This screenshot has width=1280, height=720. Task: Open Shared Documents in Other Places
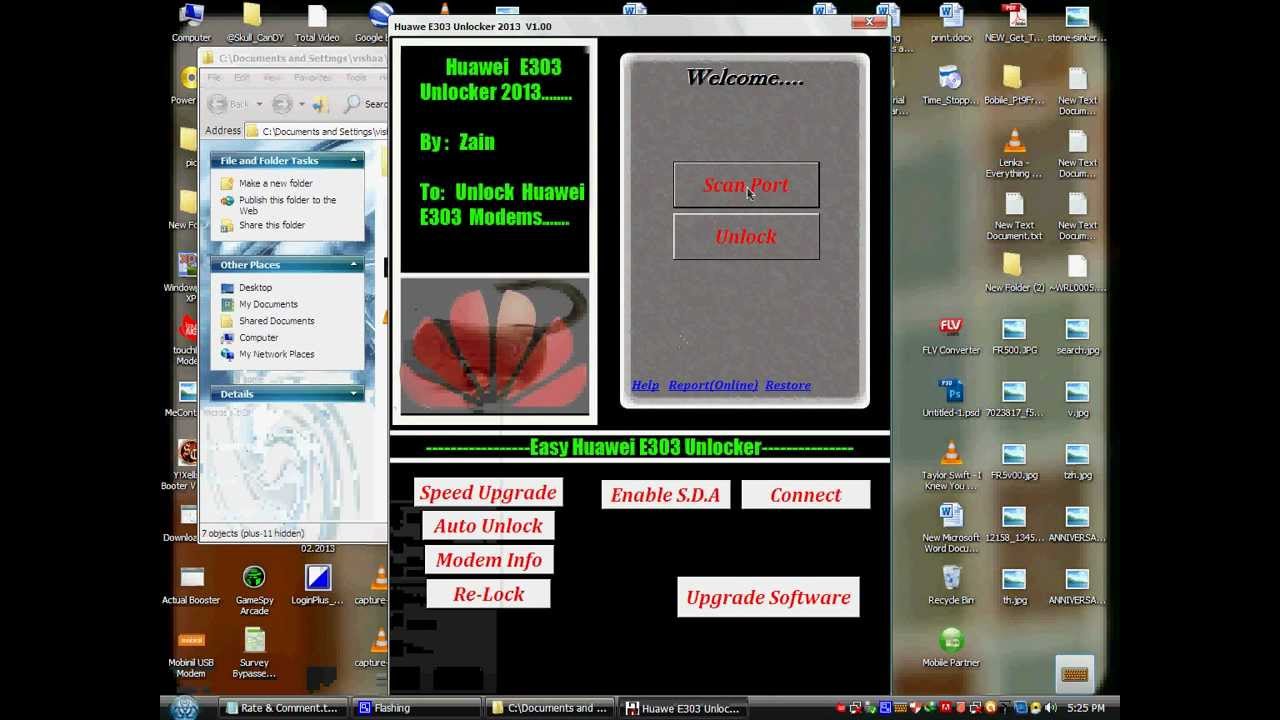click(x=276, y=321)
